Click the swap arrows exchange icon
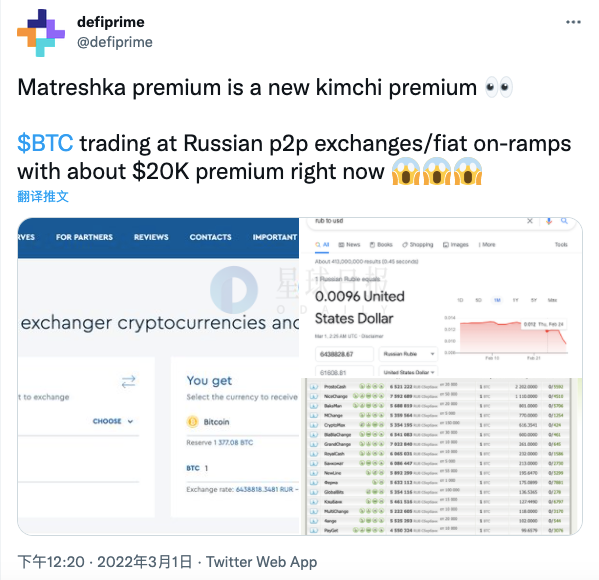The height and width of the screenshot is (580, 599). [128, 381]
